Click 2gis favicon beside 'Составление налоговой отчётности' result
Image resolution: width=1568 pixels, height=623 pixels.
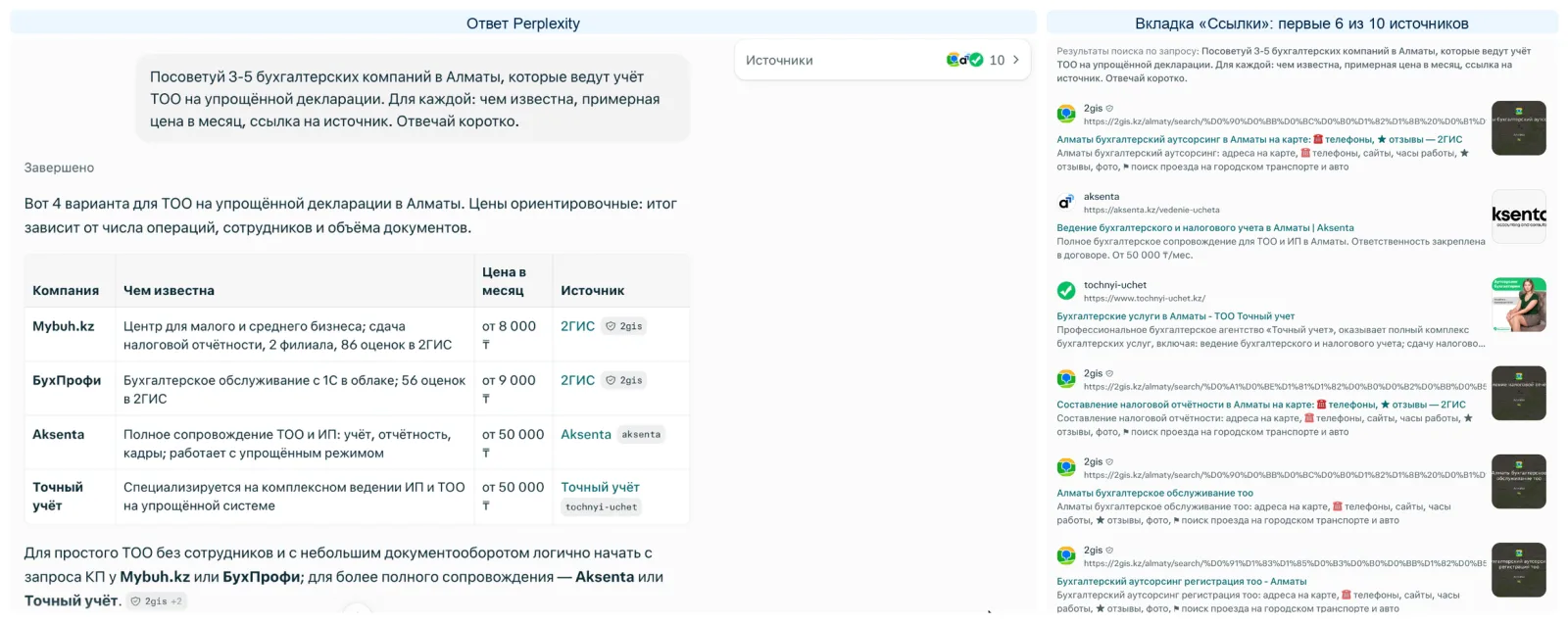coord(1066,379)
